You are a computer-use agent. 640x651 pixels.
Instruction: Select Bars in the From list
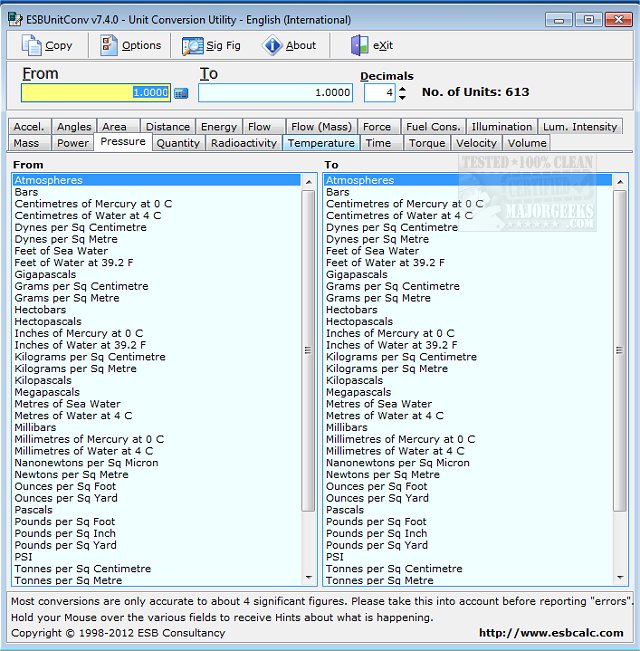156,192
